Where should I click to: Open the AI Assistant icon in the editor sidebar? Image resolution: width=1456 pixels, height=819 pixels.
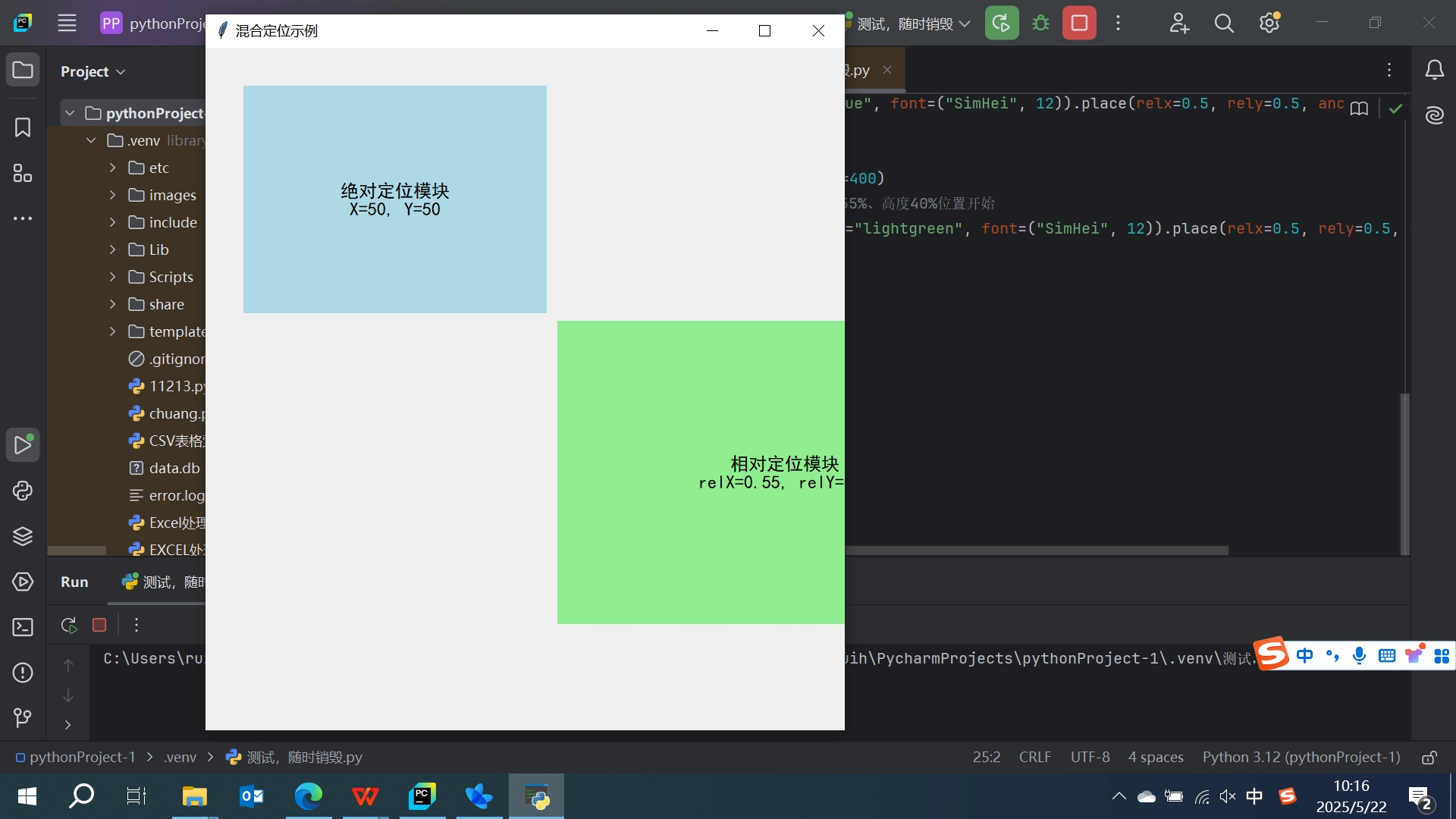(1435, 115)
